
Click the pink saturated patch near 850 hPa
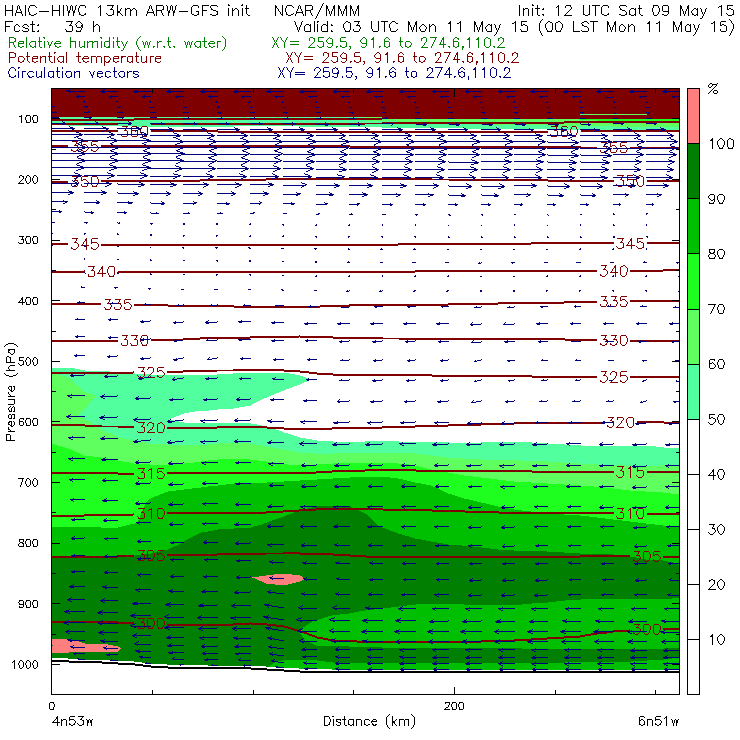point(279,579)
